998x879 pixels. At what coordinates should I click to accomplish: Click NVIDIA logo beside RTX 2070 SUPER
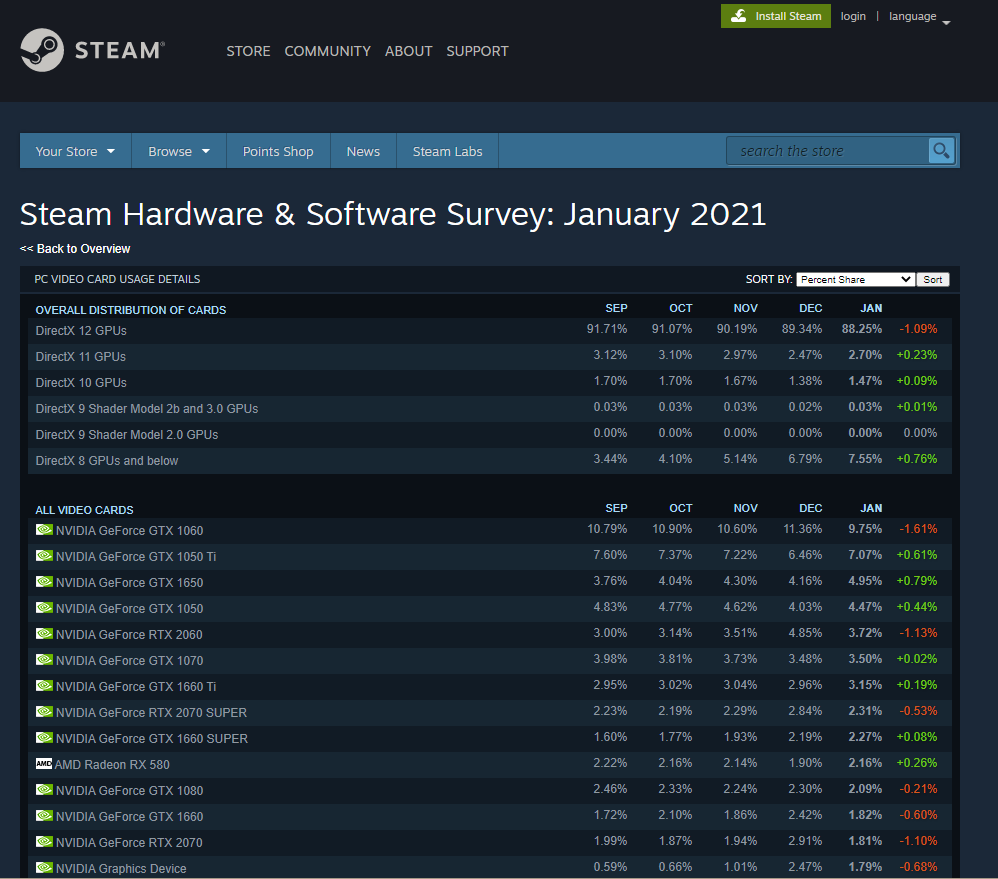pos(44,712)
